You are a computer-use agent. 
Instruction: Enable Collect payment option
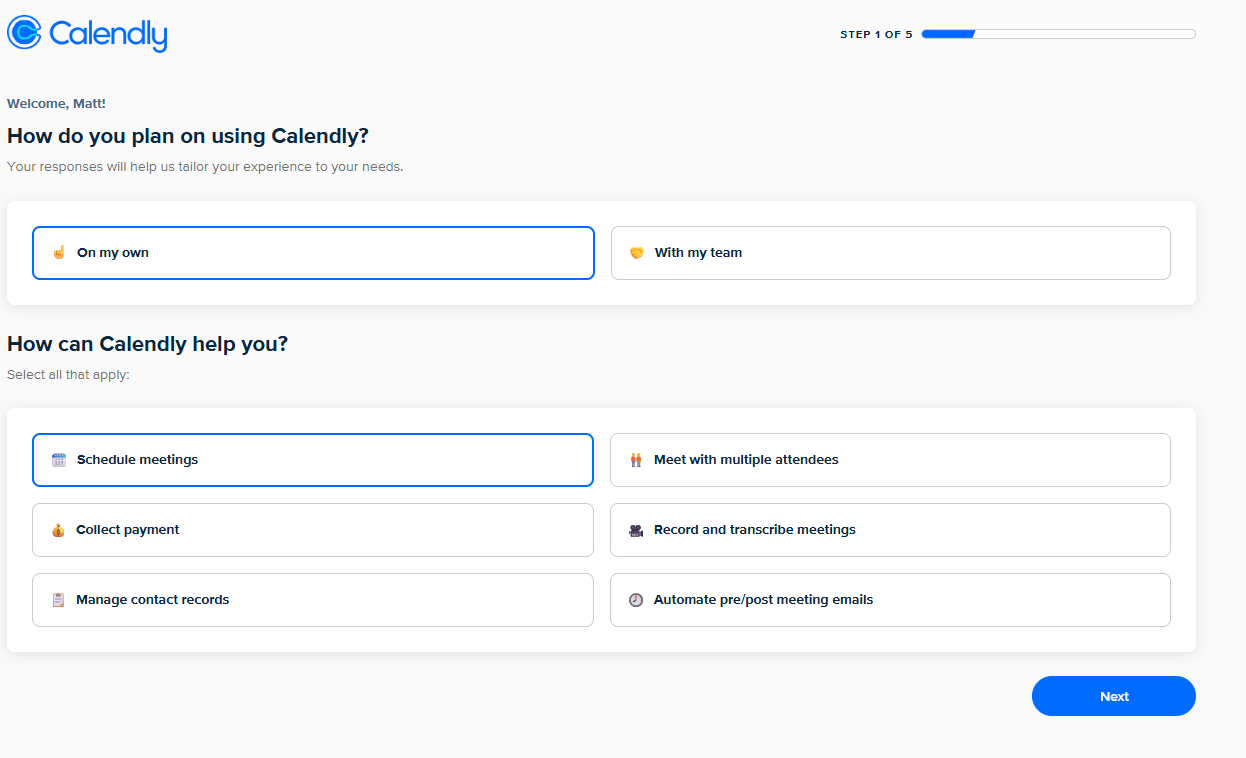pos(313,530)
